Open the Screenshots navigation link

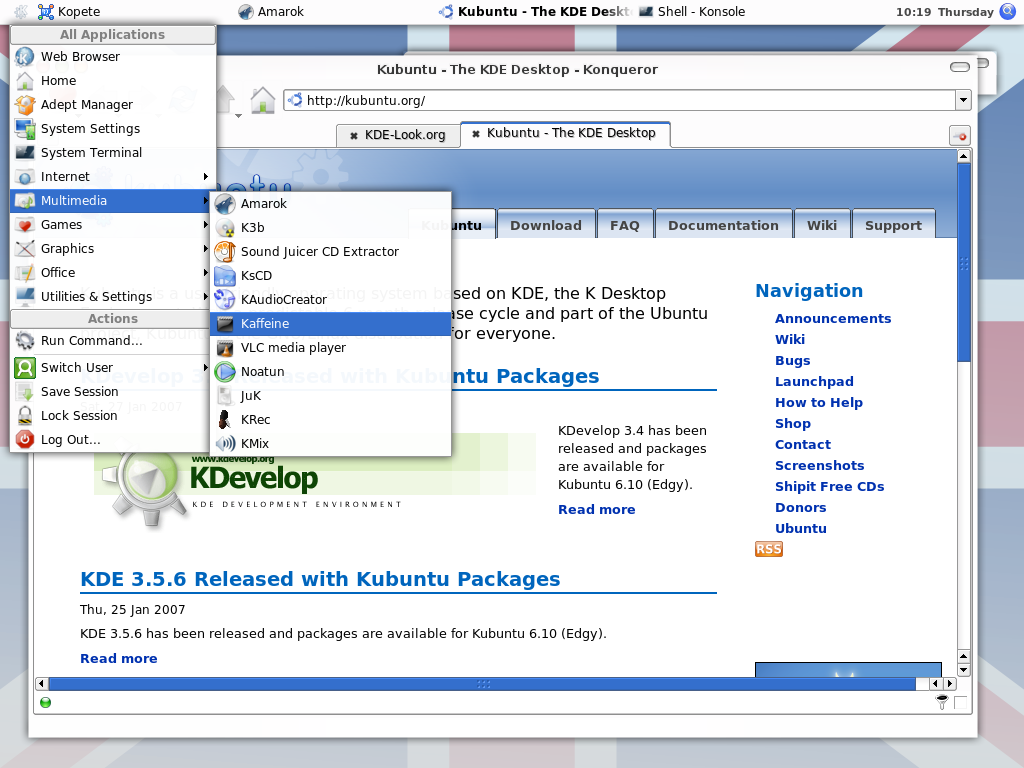pyautogui.click(x=820, y=466)
